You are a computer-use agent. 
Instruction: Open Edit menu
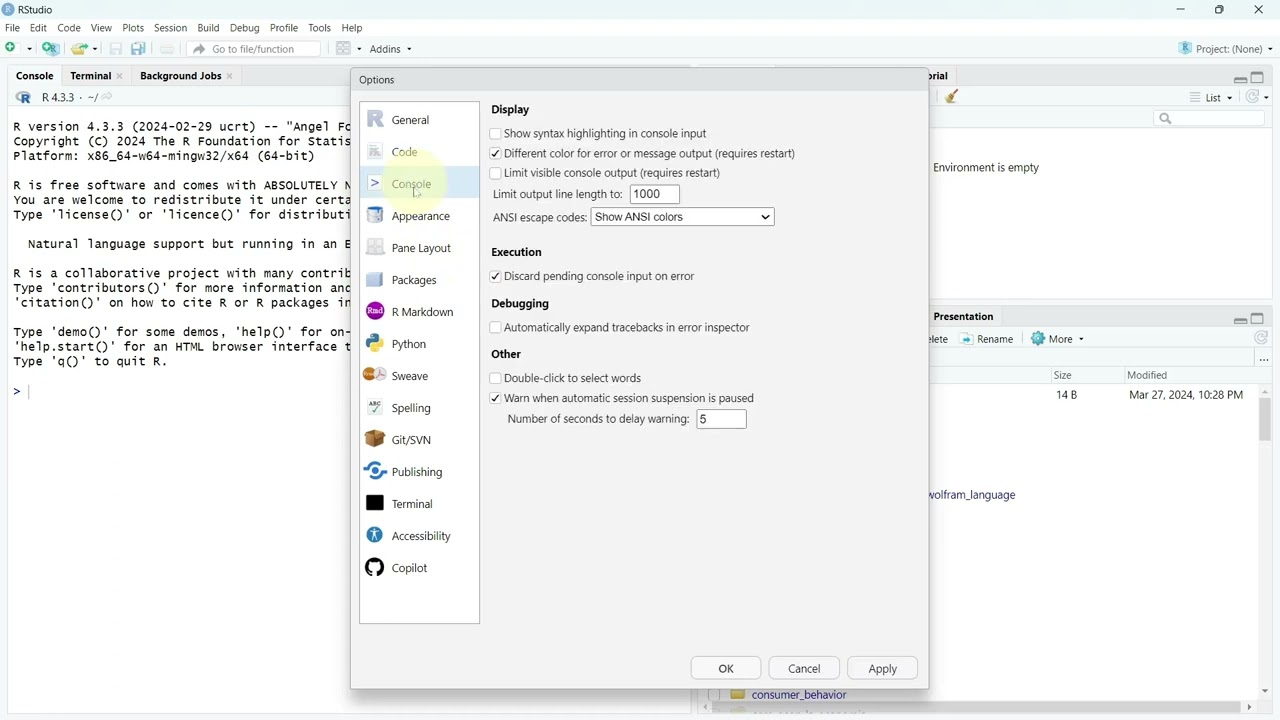tap(38, 28)
